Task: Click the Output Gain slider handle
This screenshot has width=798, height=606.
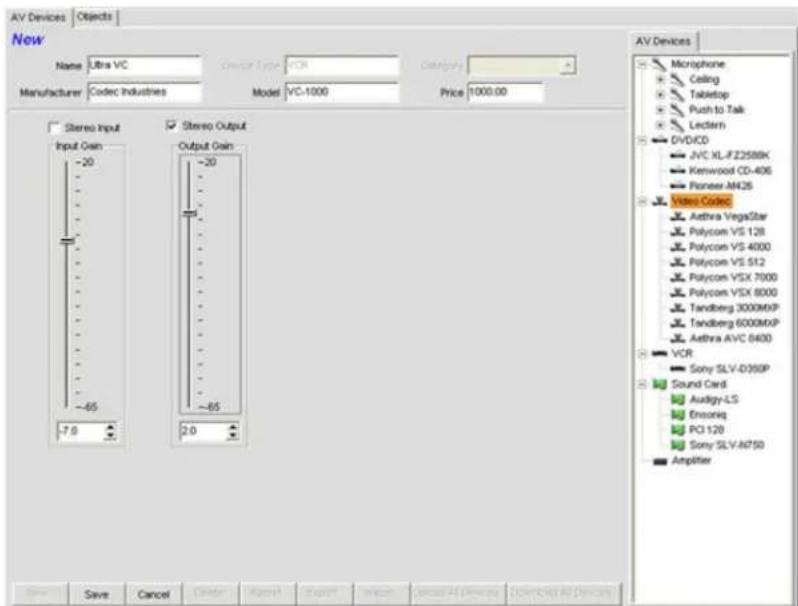Action: pyautogui.click(x=190, y=214)
